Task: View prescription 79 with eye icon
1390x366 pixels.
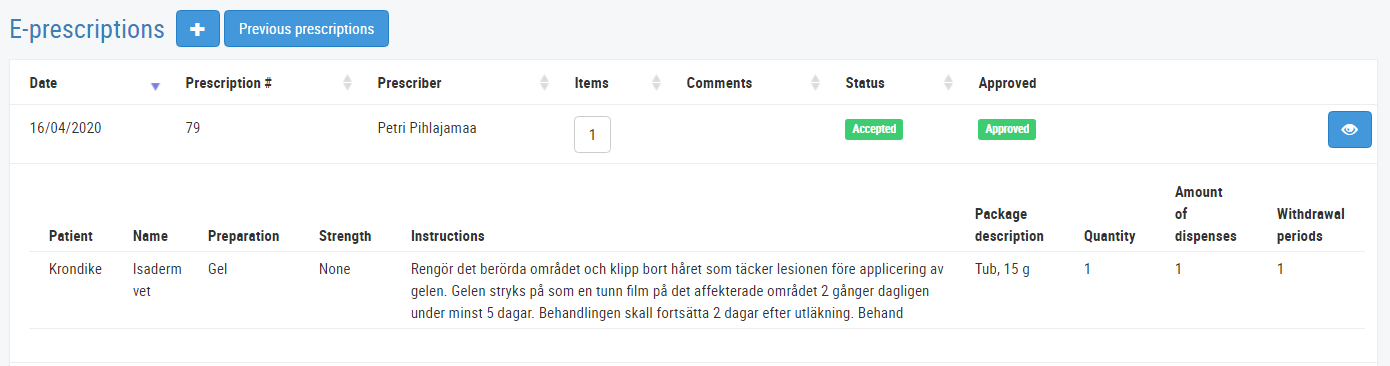Action: pyautogui.click(x=1349, y=130)
